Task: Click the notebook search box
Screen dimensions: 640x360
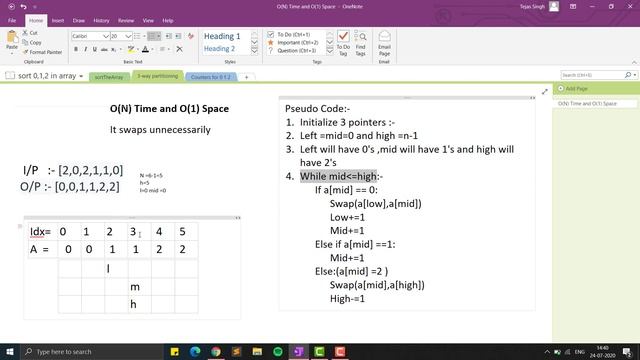Action: [592, 75]
